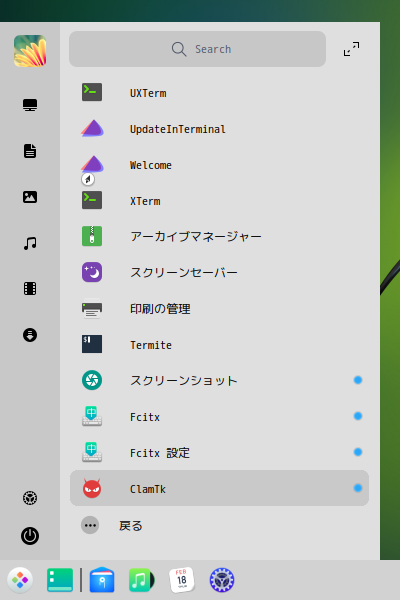The image size is (400, 600).
Task: Open 印刷の管理 print manager
Action: tap(219, 308)
